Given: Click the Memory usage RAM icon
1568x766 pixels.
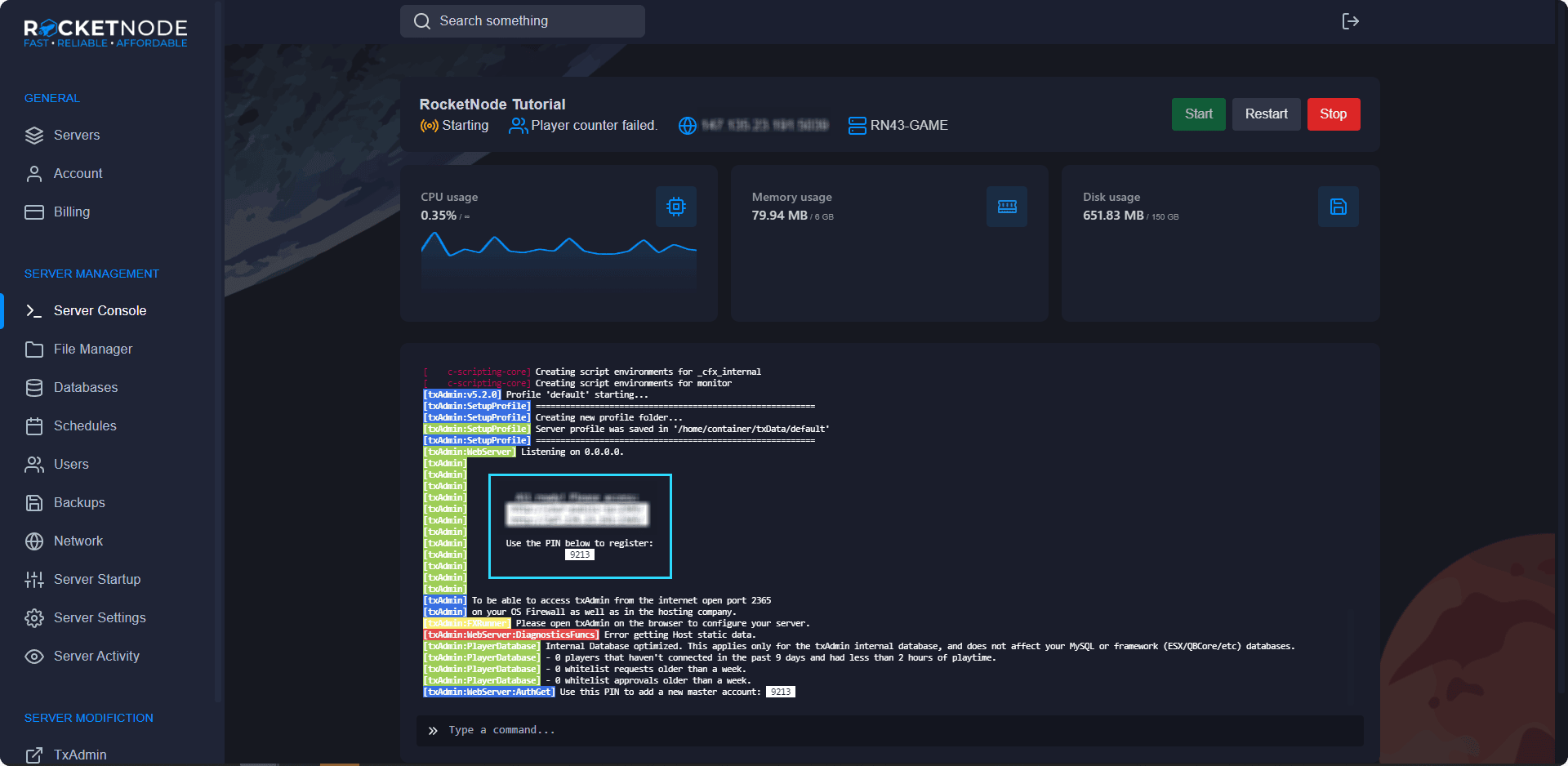Looking at the screenshot, I should point(1006,207).
